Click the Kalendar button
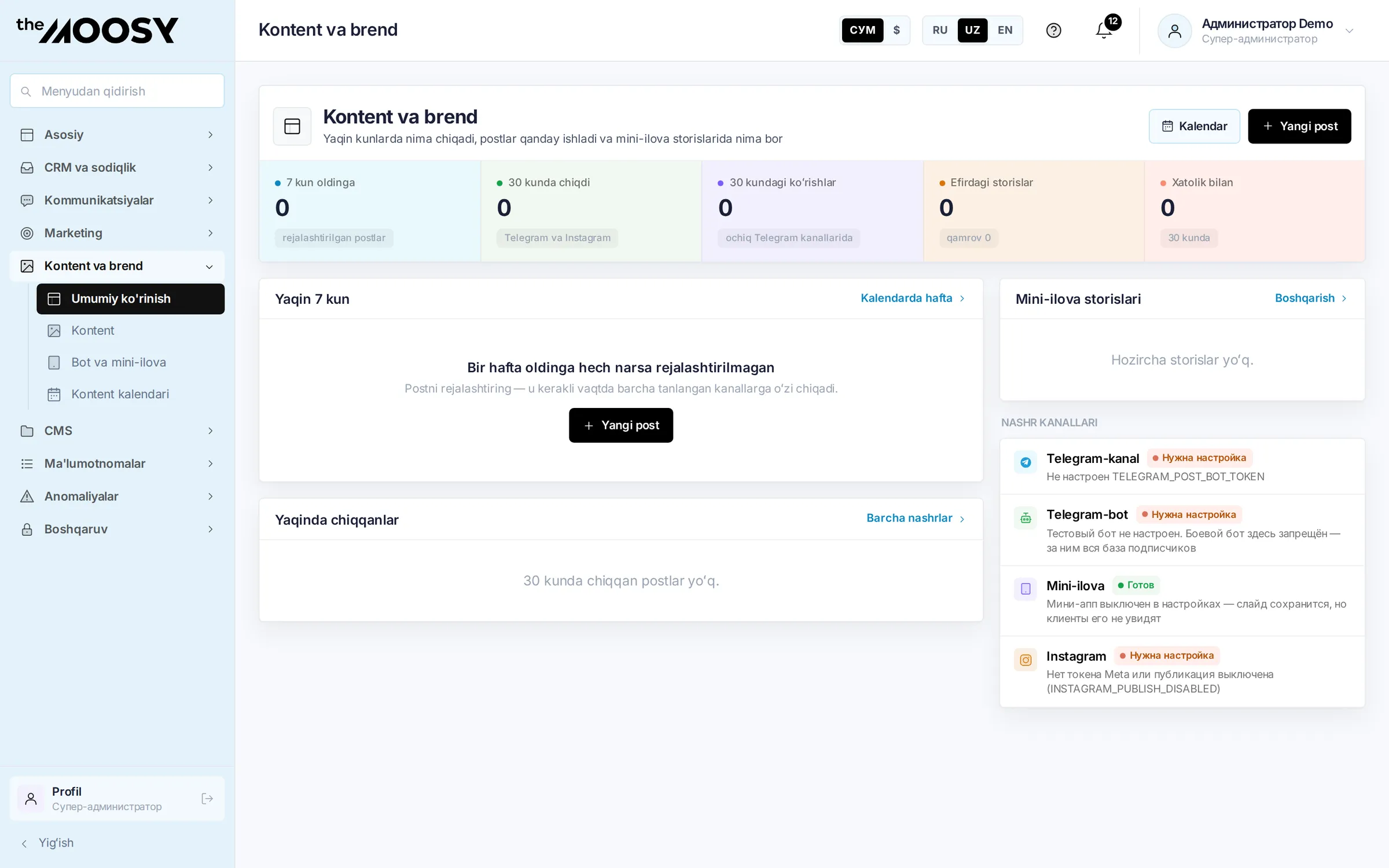The width and height of the screenshot is (1389, 868). 1195,126
